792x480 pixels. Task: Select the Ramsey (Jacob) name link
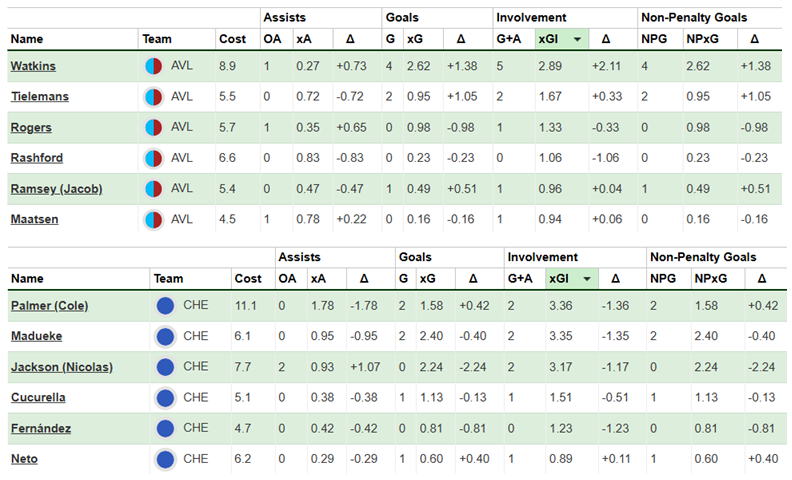click(56, 189)
